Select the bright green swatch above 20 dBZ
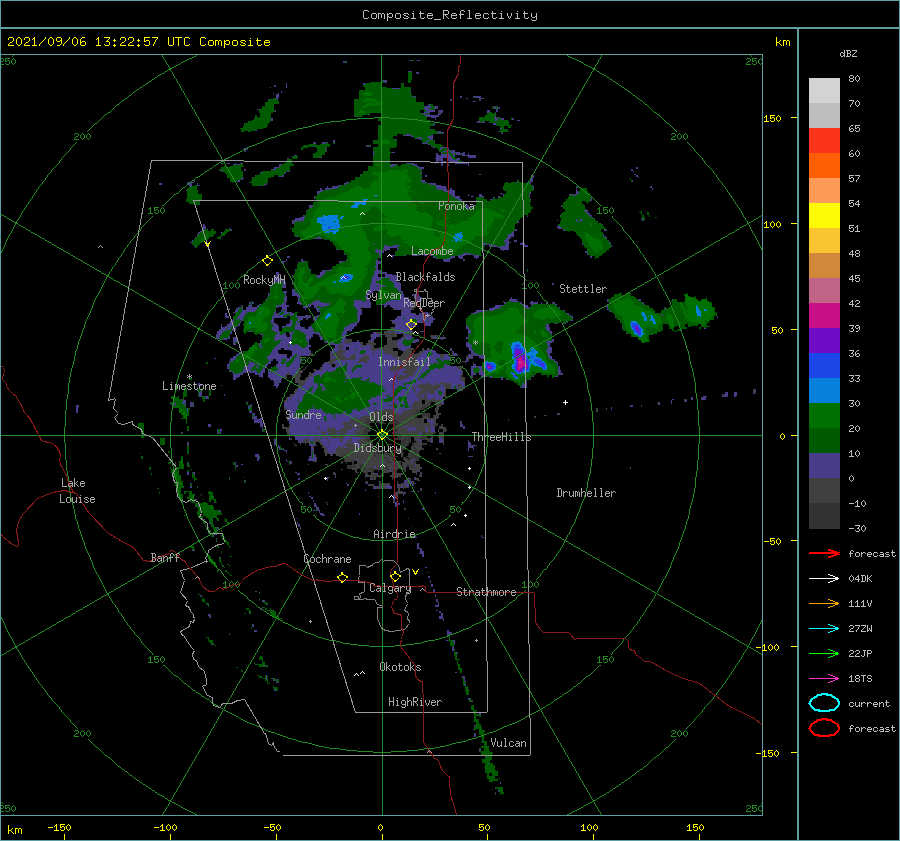Image resolution: width=900 pixels, height=841 pixels. (824, 416)
